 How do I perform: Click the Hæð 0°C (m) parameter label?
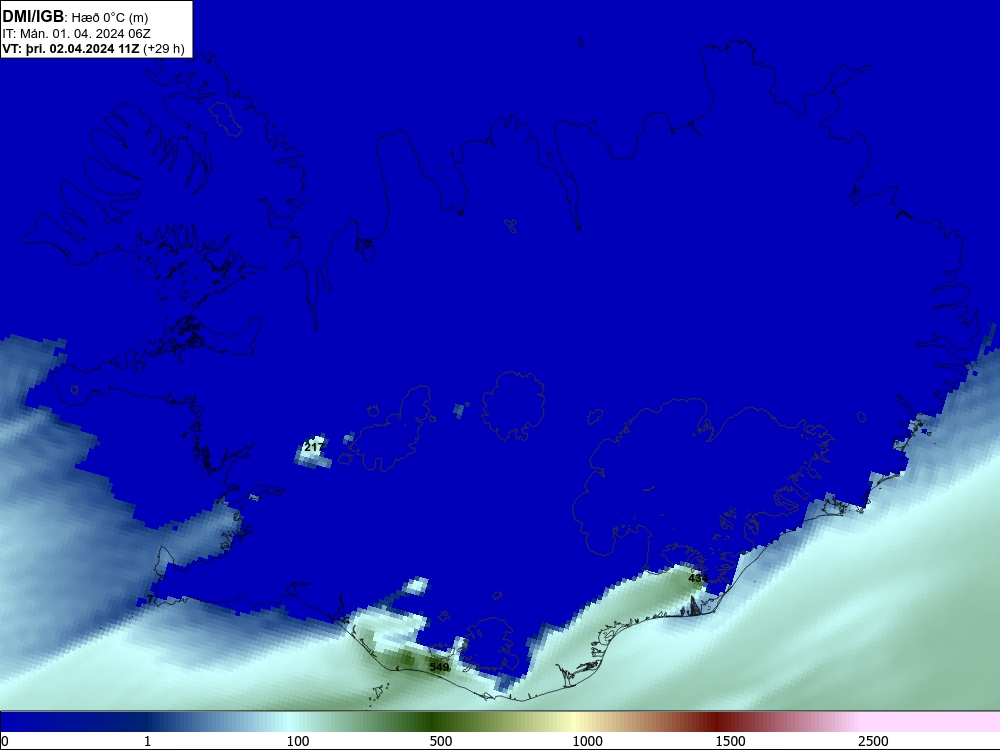click(x=110, y=18)
